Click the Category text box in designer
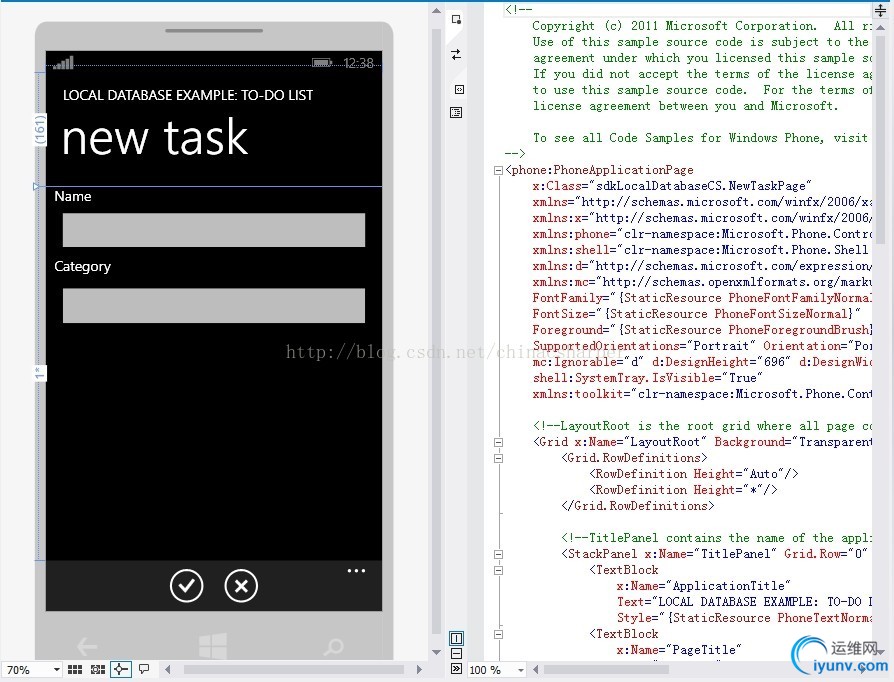Image resolution: width=894 pixels, height=682 pixels. [x=214, y=306]
